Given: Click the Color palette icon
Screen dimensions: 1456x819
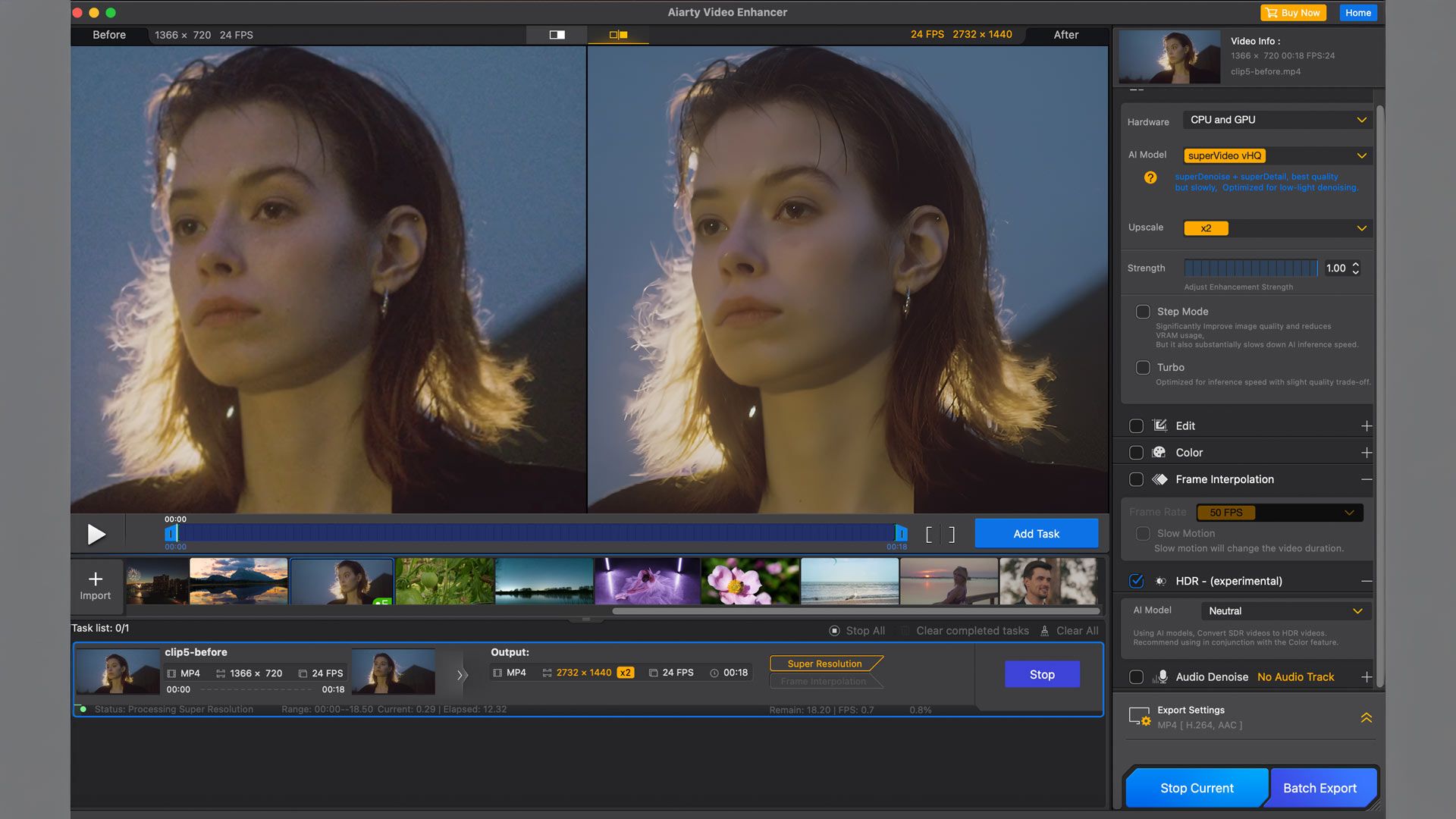Looking at the screenshot, I should tap(1159, 452).
